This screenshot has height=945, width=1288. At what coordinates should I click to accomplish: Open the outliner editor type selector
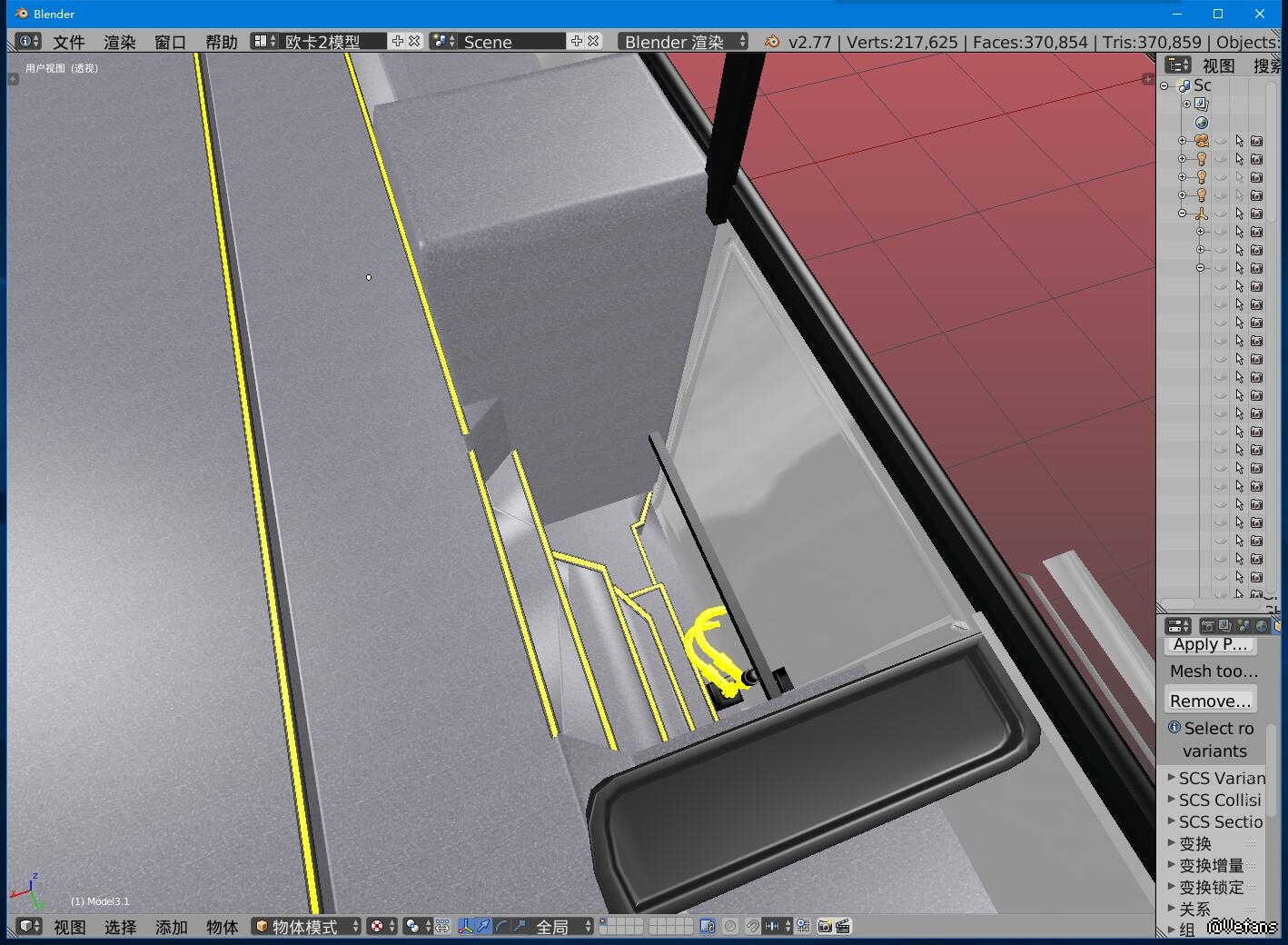click(x=1178, y=65)
